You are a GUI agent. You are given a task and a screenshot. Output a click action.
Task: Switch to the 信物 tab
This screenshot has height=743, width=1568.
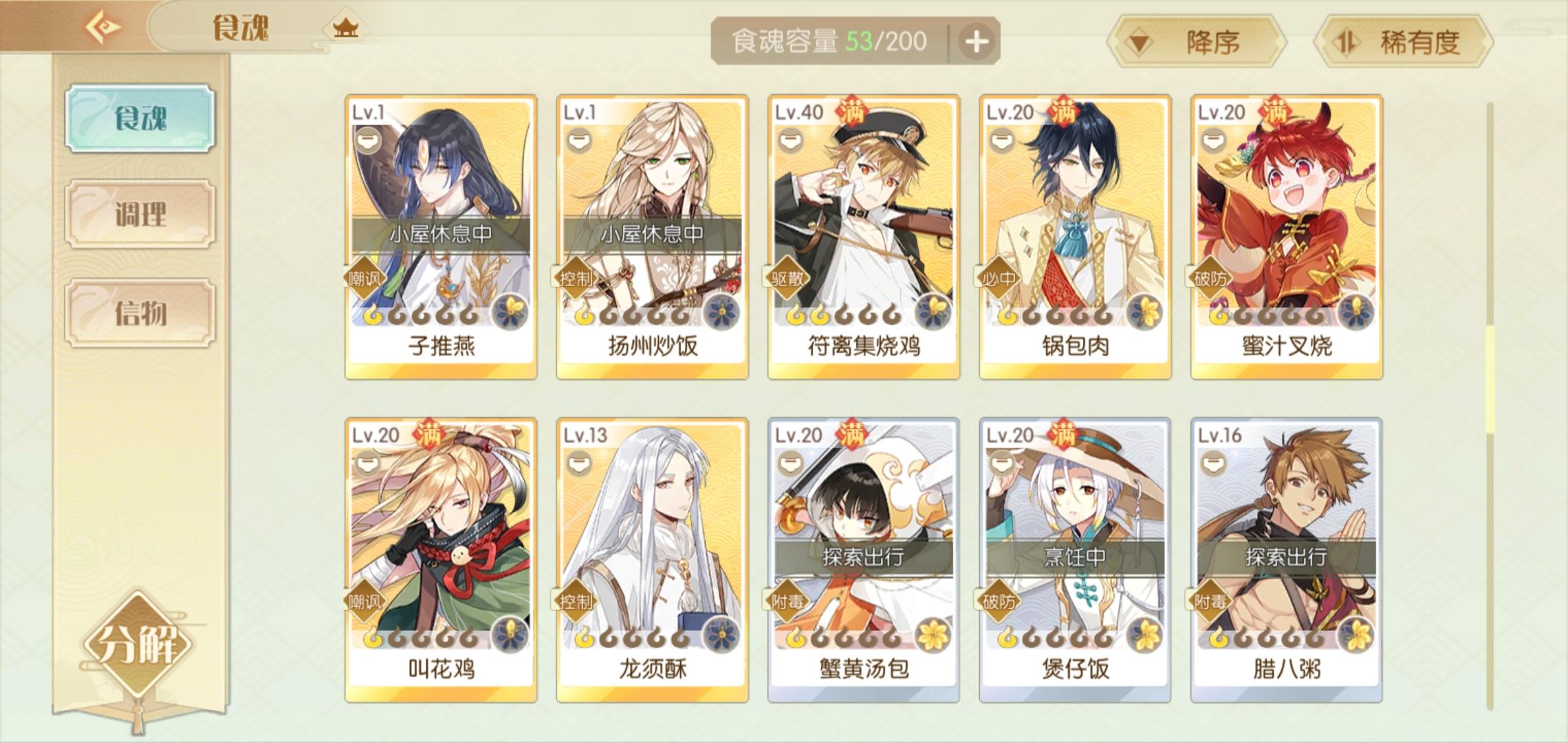click(x=140, y=313)
